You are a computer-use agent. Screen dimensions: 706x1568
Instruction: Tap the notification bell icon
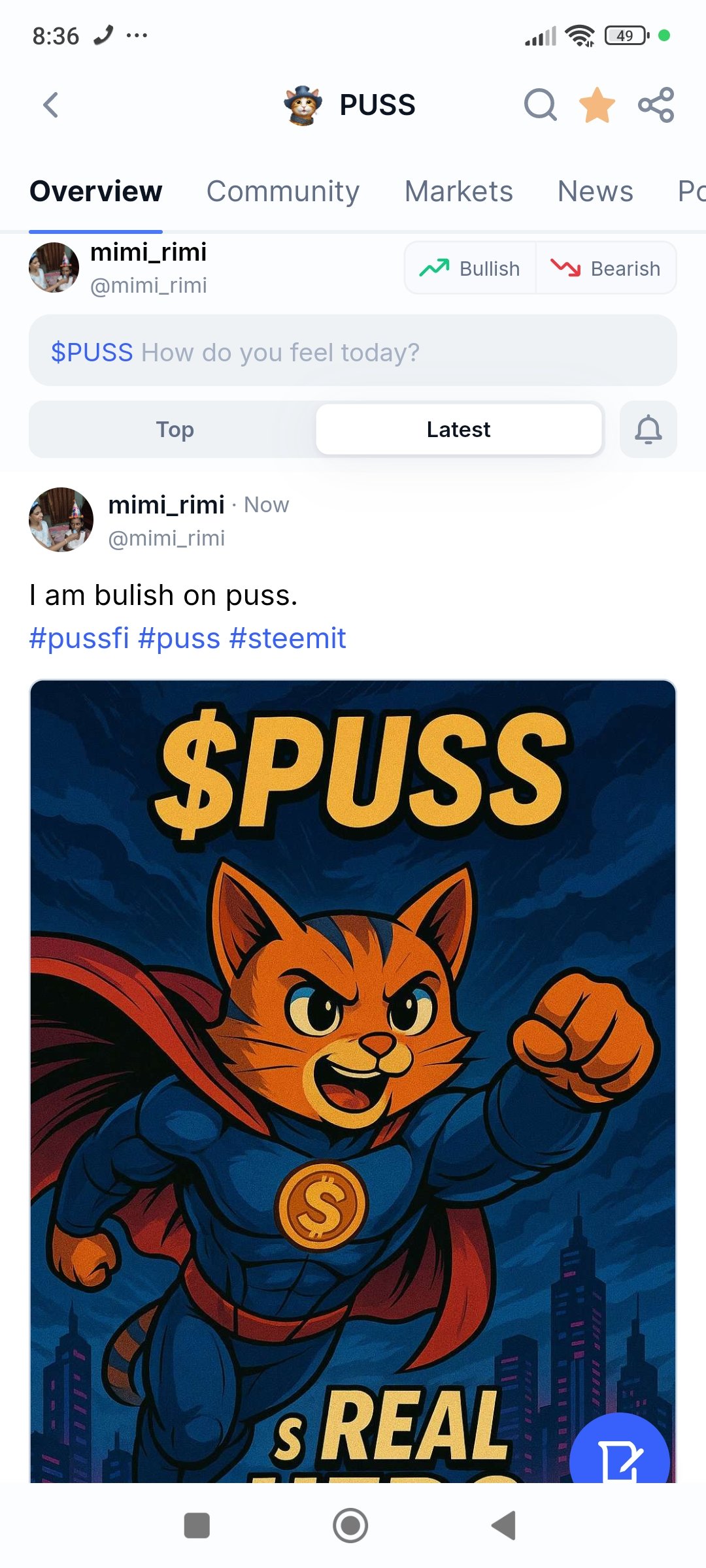click(x=648, y=429)
